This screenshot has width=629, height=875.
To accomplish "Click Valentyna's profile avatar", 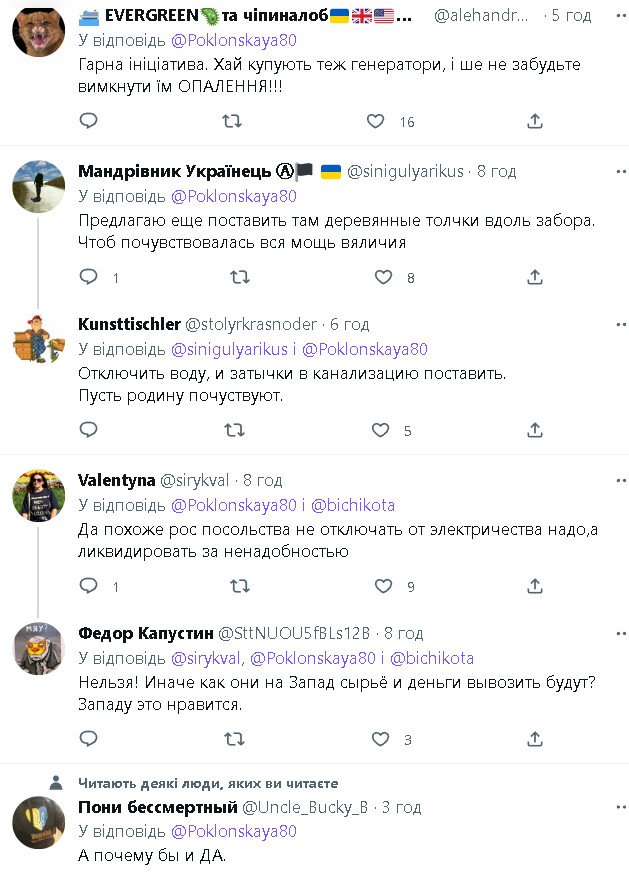I will click(x=39, y=495).
